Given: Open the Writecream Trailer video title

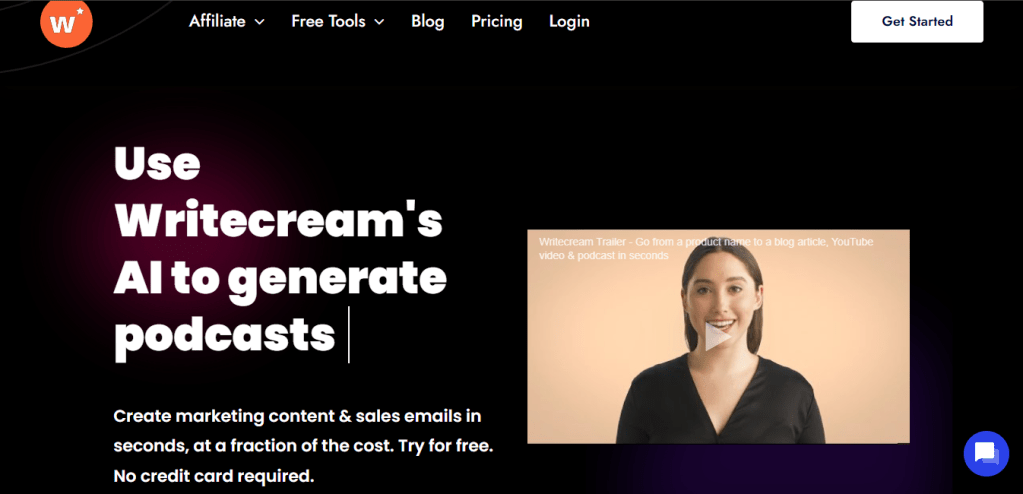Looking at the screenshot, I should (706, 249).
